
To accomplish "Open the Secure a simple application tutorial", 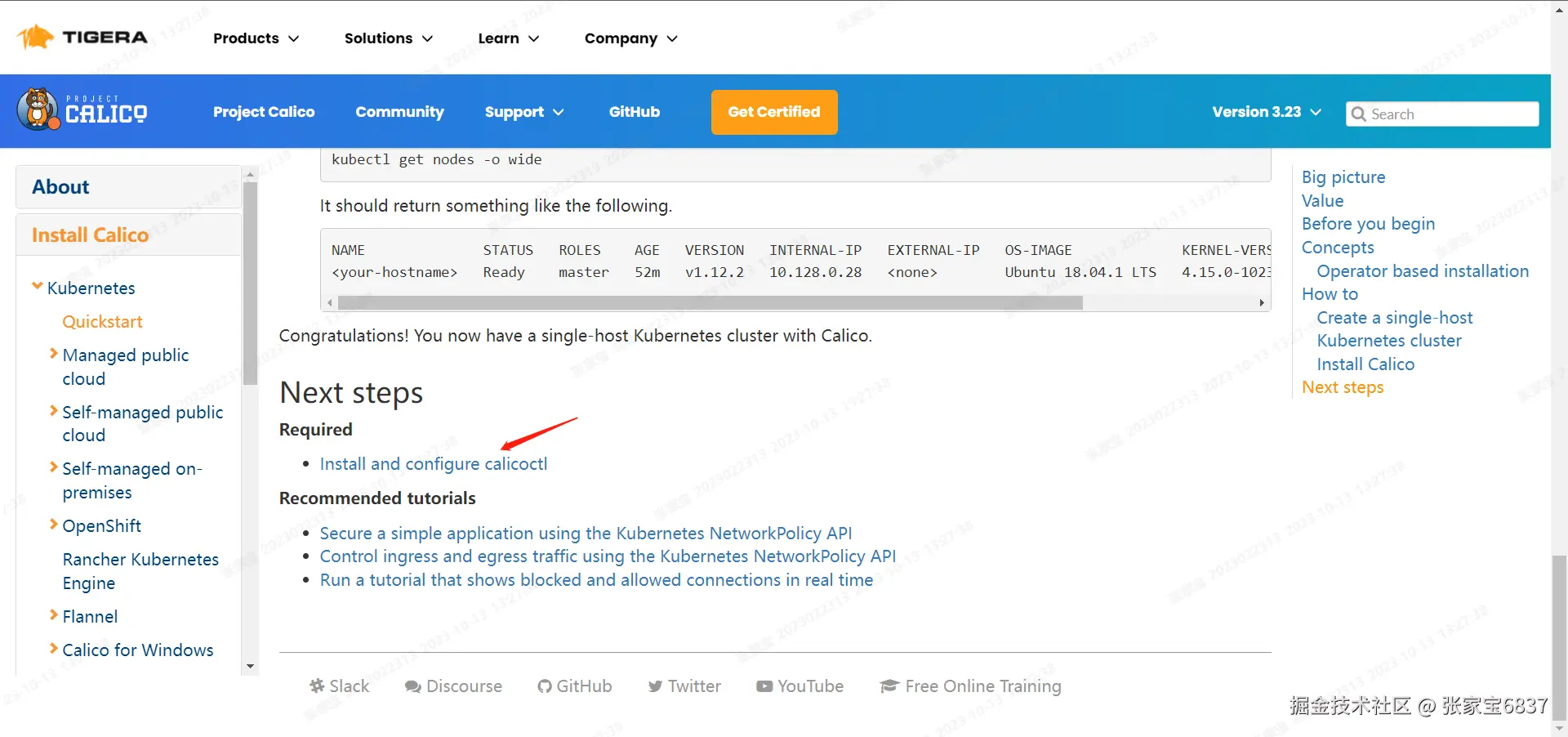I will (586, 534).
